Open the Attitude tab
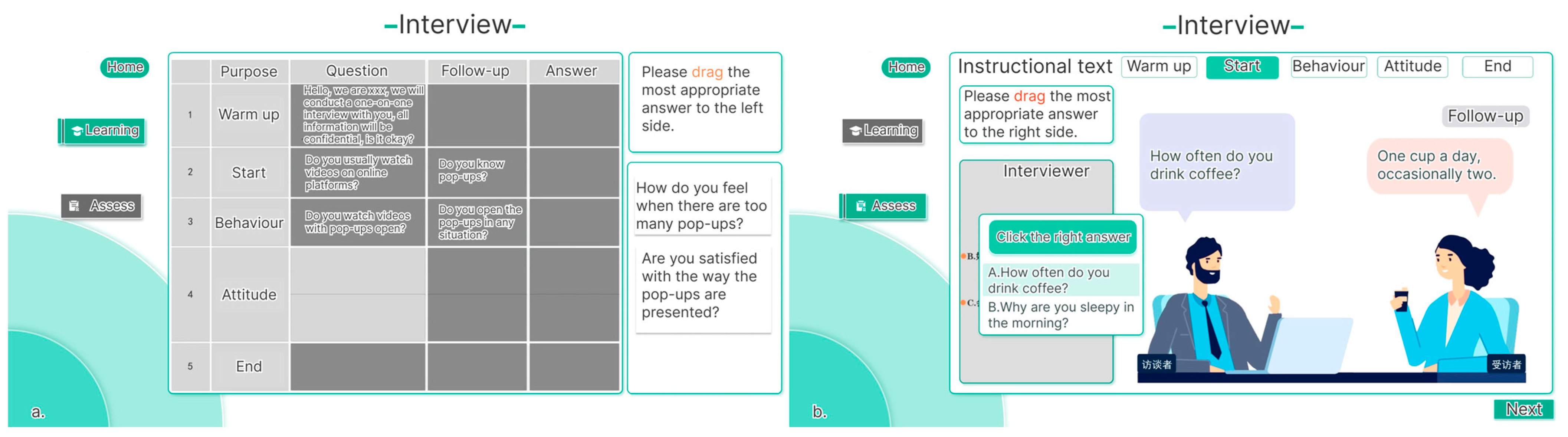The height and width of the screenshot is (437, 1568). click(x=1411, y=66)
